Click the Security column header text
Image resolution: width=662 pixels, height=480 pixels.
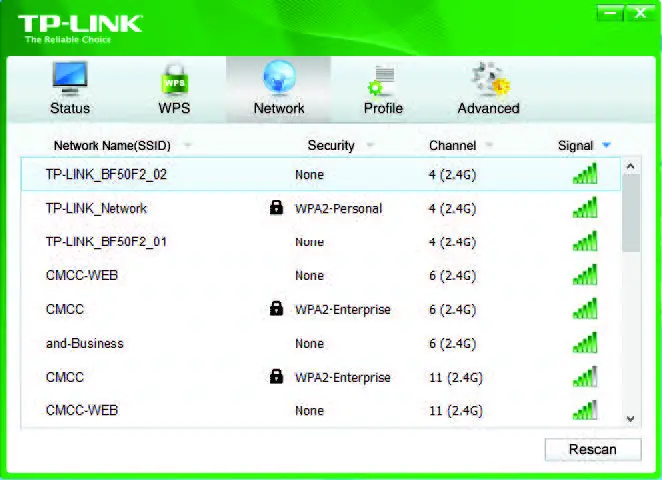point(331,146)
